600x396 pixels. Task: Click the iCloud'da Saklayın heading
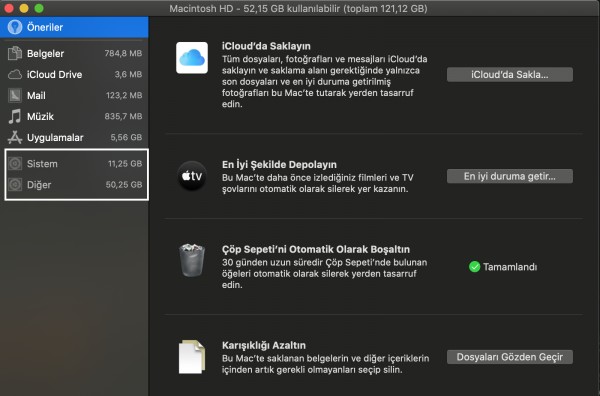(x=266, y=46)
